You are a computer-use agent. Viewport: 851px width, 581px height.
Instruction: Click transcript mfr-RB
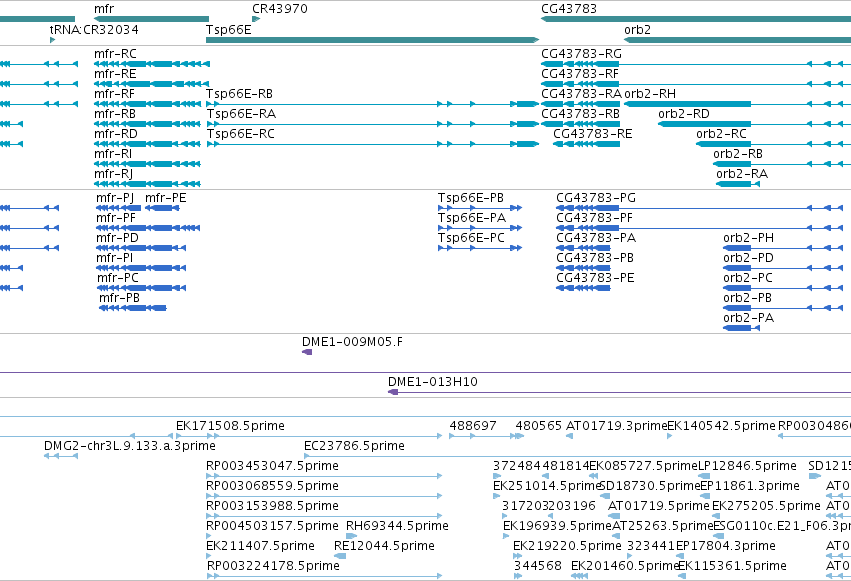click(148, 124)
